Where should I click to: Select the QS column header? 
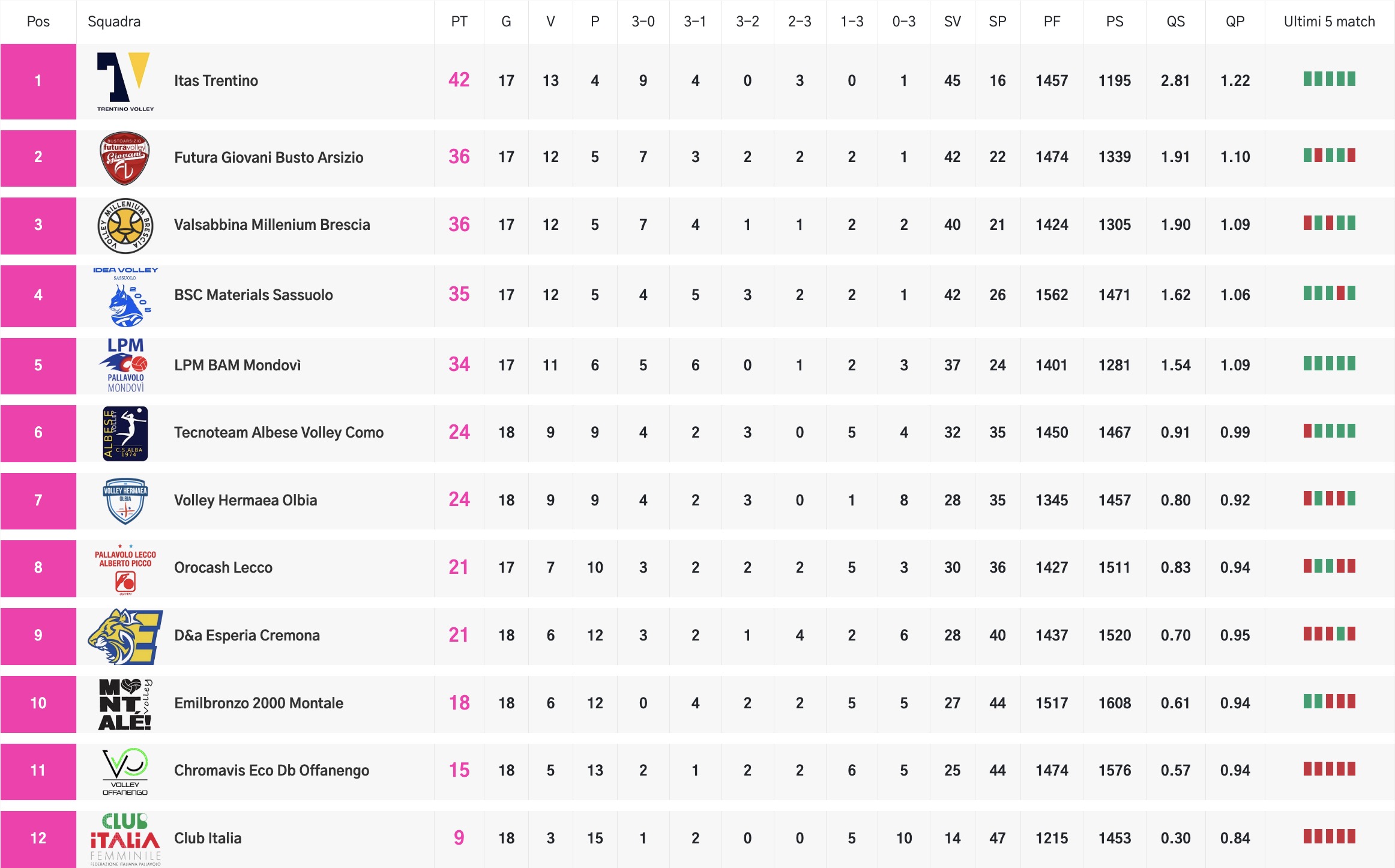point(1175,22)
